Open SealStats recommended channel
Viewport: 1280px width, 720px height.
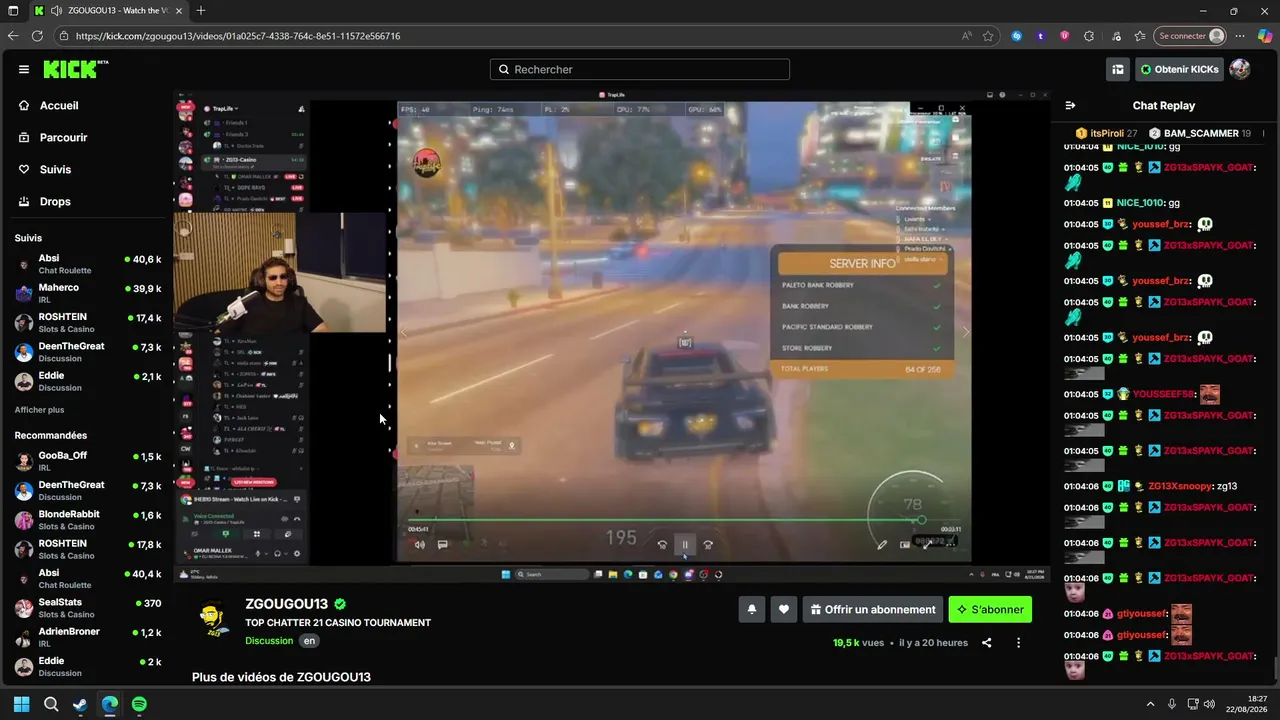(x=87, y=608)
